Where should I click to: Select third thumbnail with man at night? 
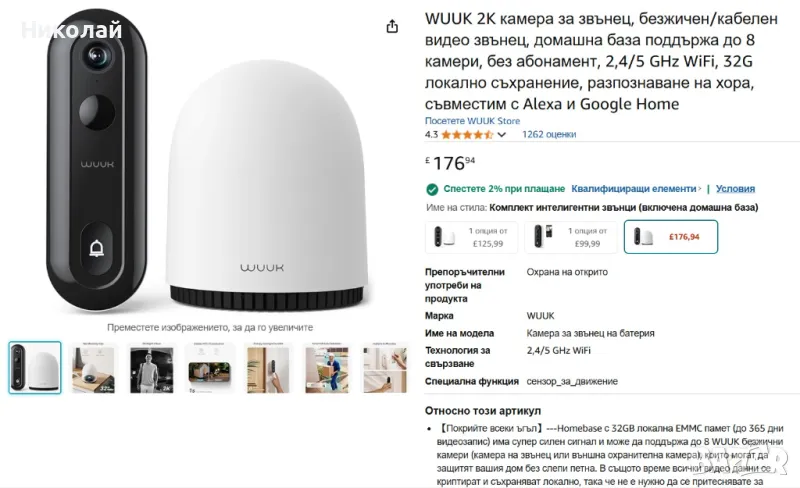152,369
